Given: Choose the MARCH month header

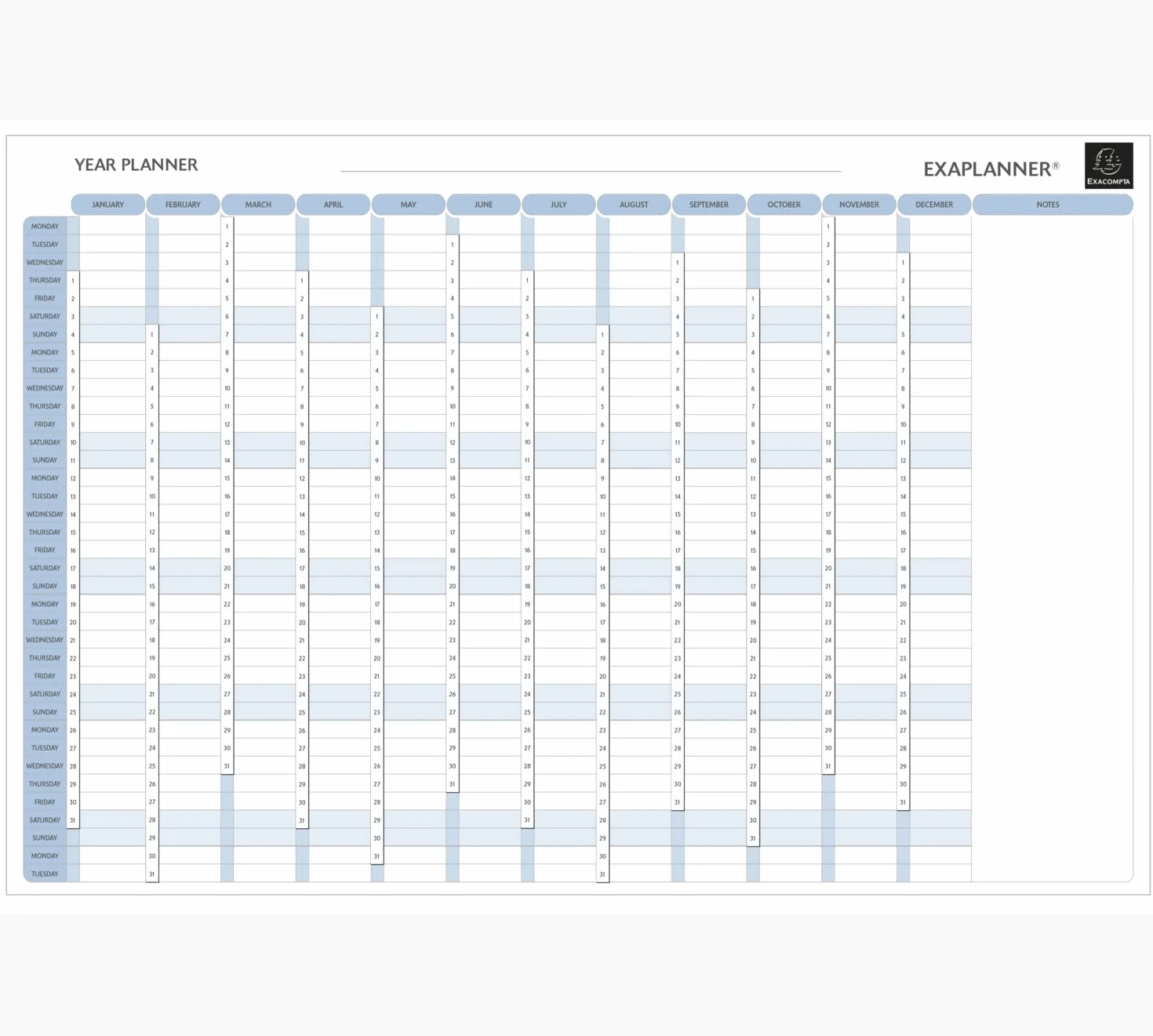Looking at the screenshot, I should (258, 205).
